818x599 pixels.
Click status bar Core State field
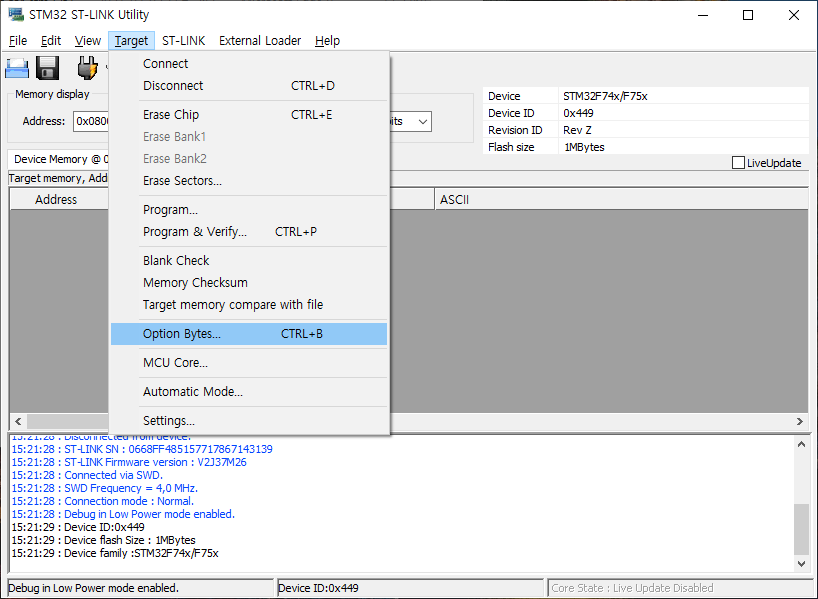click(680, 588)
